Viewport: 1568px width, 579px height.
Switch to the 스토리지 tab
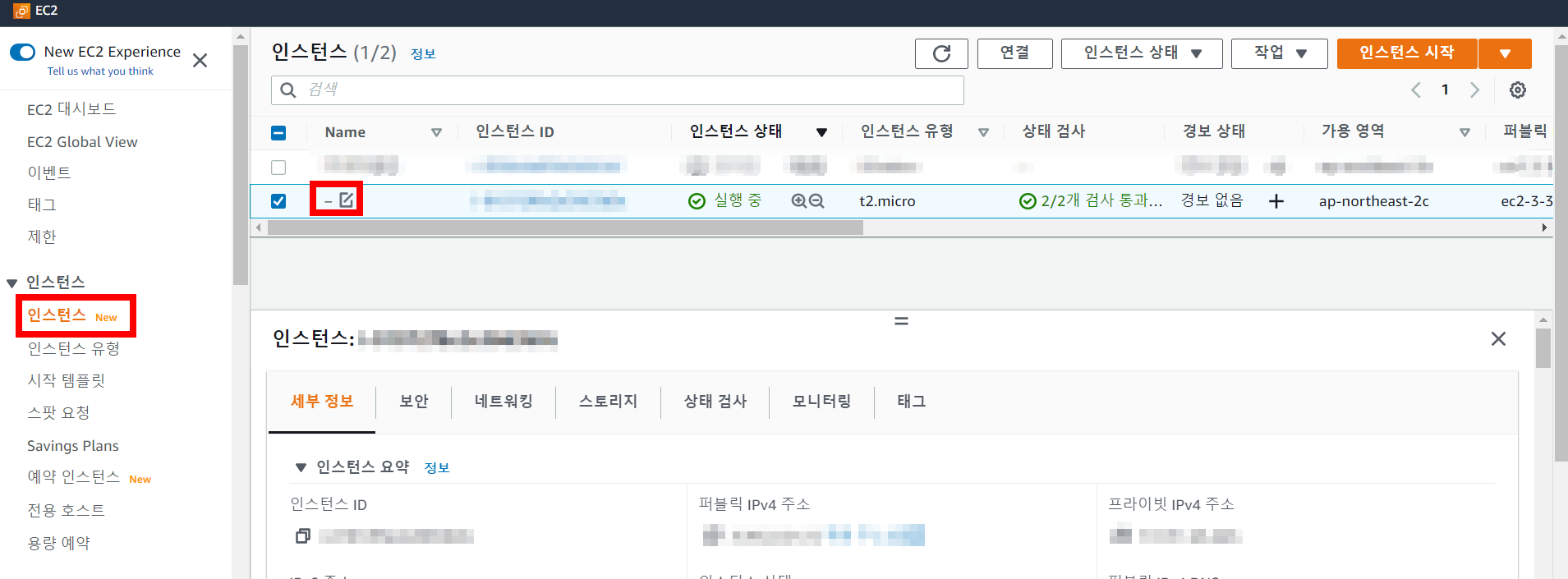(608, 402)
